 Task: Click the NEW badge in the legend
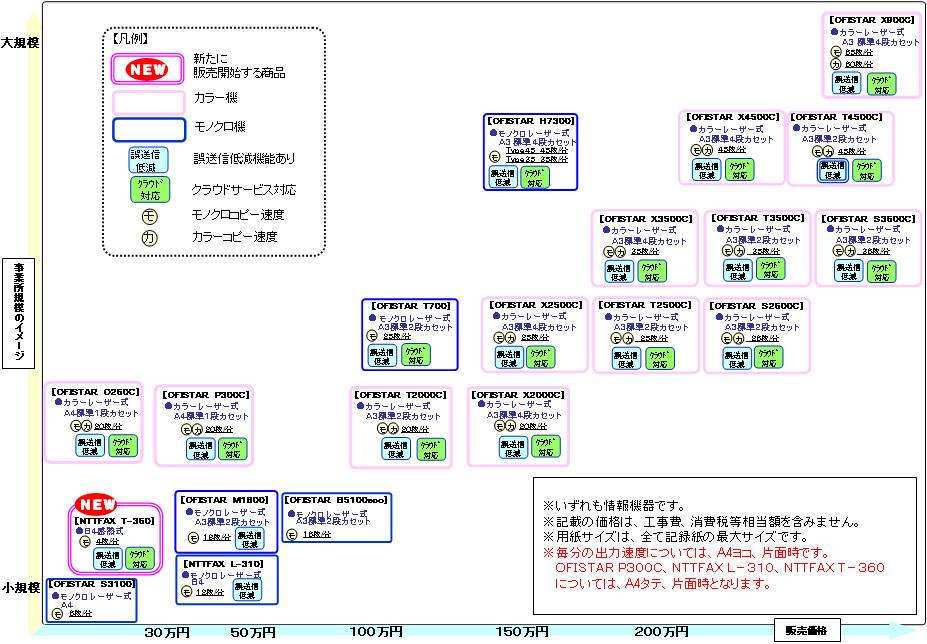(147, 69)
